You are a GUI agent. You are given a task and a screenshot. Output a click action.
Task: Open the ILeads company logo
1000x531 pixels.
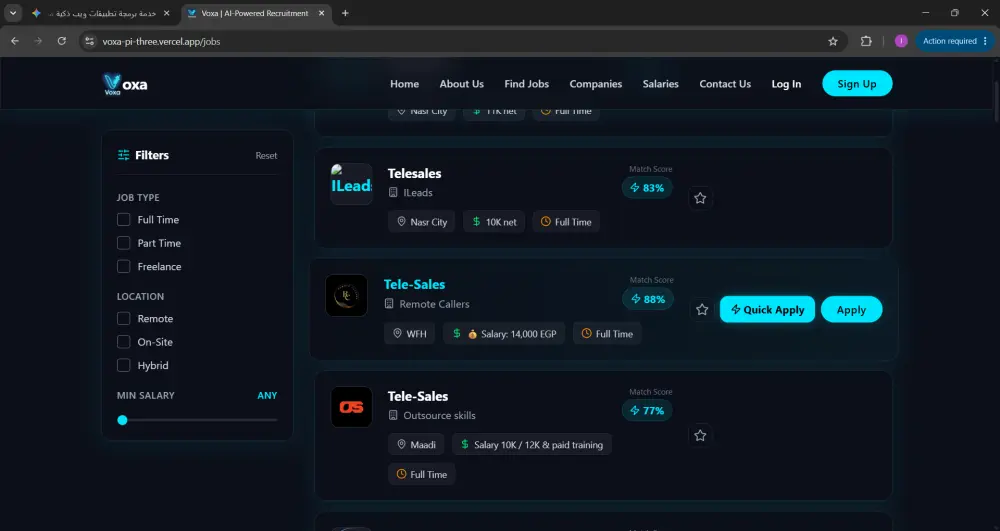351,184
